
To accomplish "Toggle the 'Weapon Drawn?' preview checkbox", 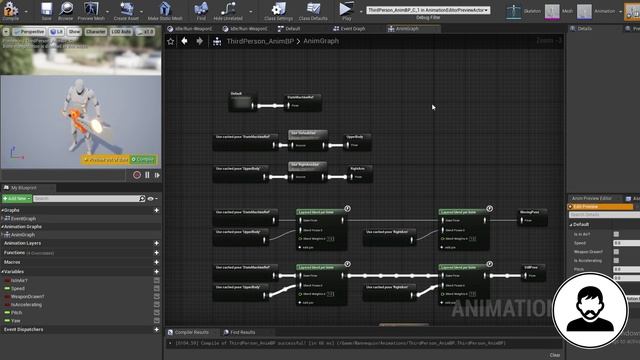I will pyautogui.click(x=616, y=252).
